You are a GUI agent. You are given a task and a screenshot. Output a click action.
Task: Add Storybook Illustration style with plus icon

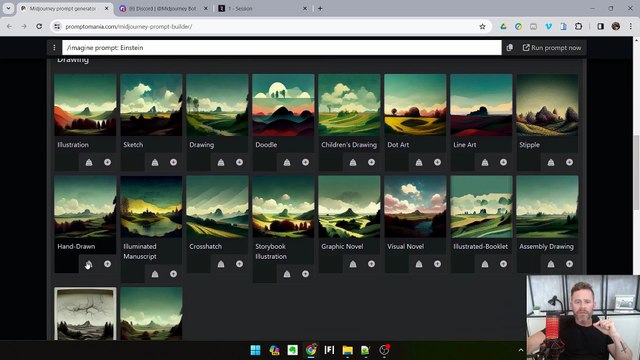(305, 274)
